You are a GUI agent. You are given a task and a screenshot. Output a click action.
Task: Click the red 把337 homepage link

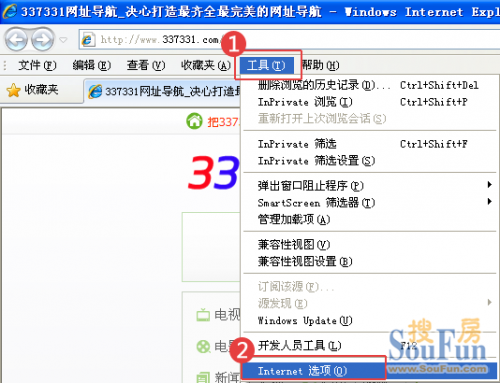[223, 122]
